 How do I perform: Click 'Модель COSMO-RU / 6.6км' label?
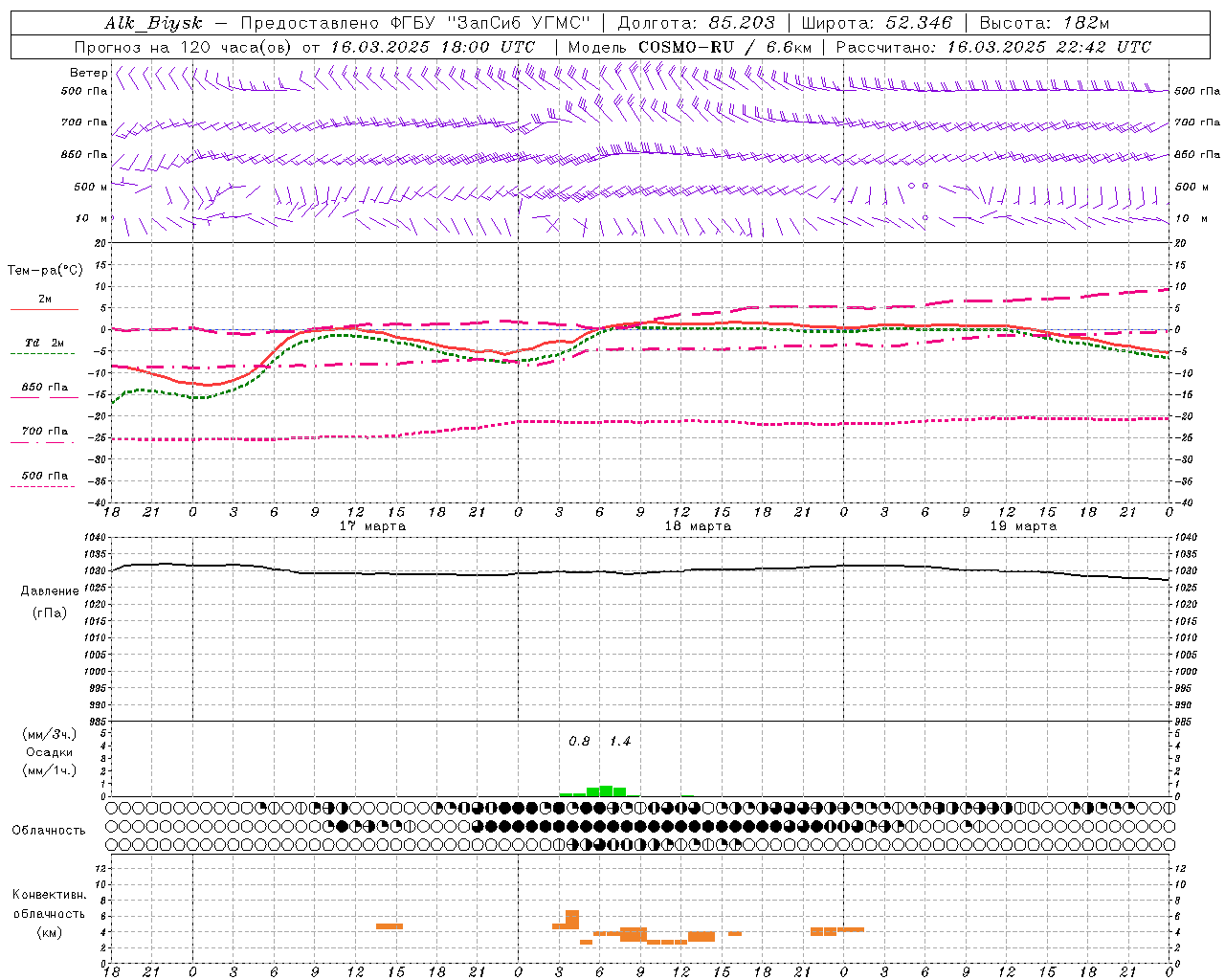(689, 47)
